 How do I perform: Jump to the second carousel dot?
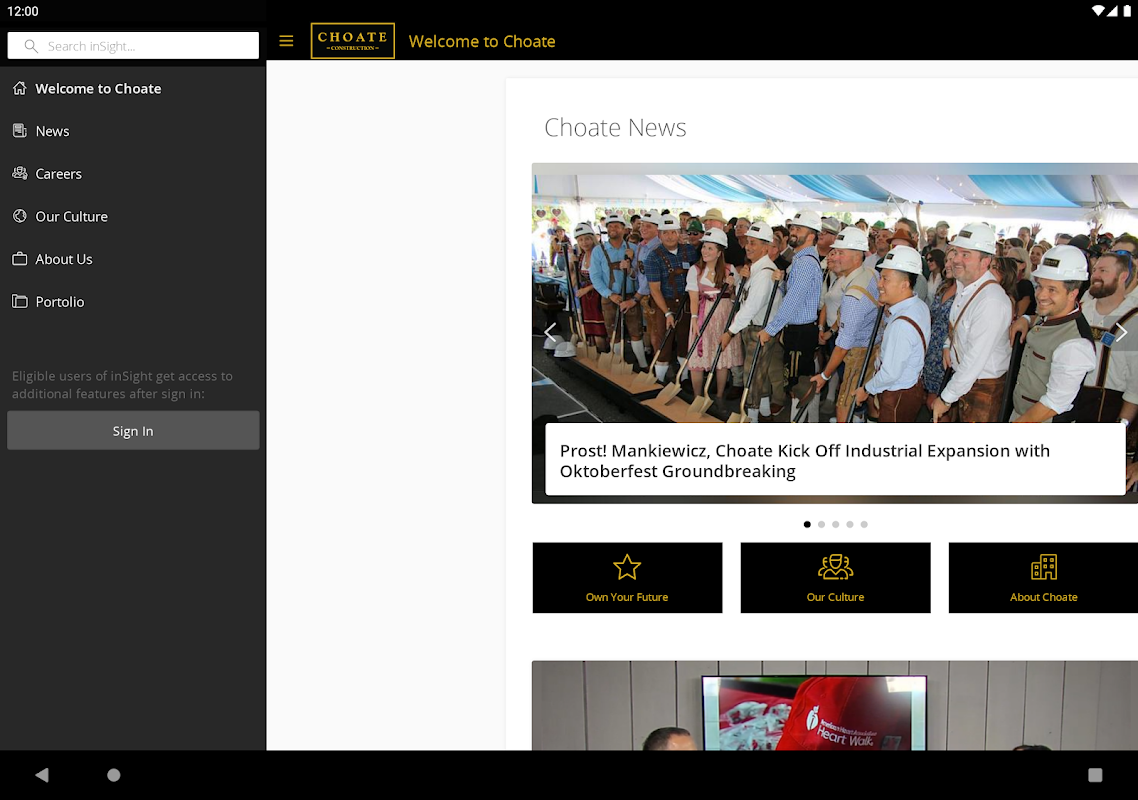pyautogui.click(x=822, y=524)
